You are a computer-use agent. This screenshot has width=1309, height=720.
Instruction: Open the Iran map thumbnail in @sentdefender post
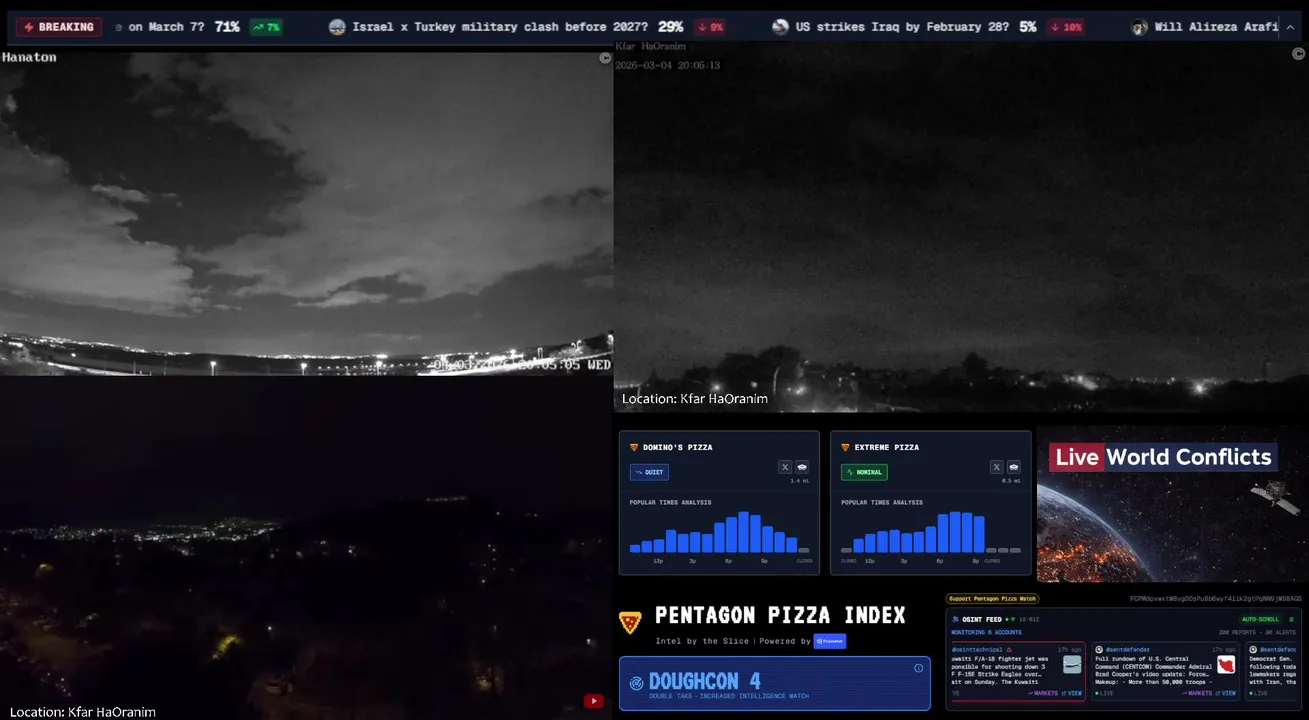coord(1226,664)
